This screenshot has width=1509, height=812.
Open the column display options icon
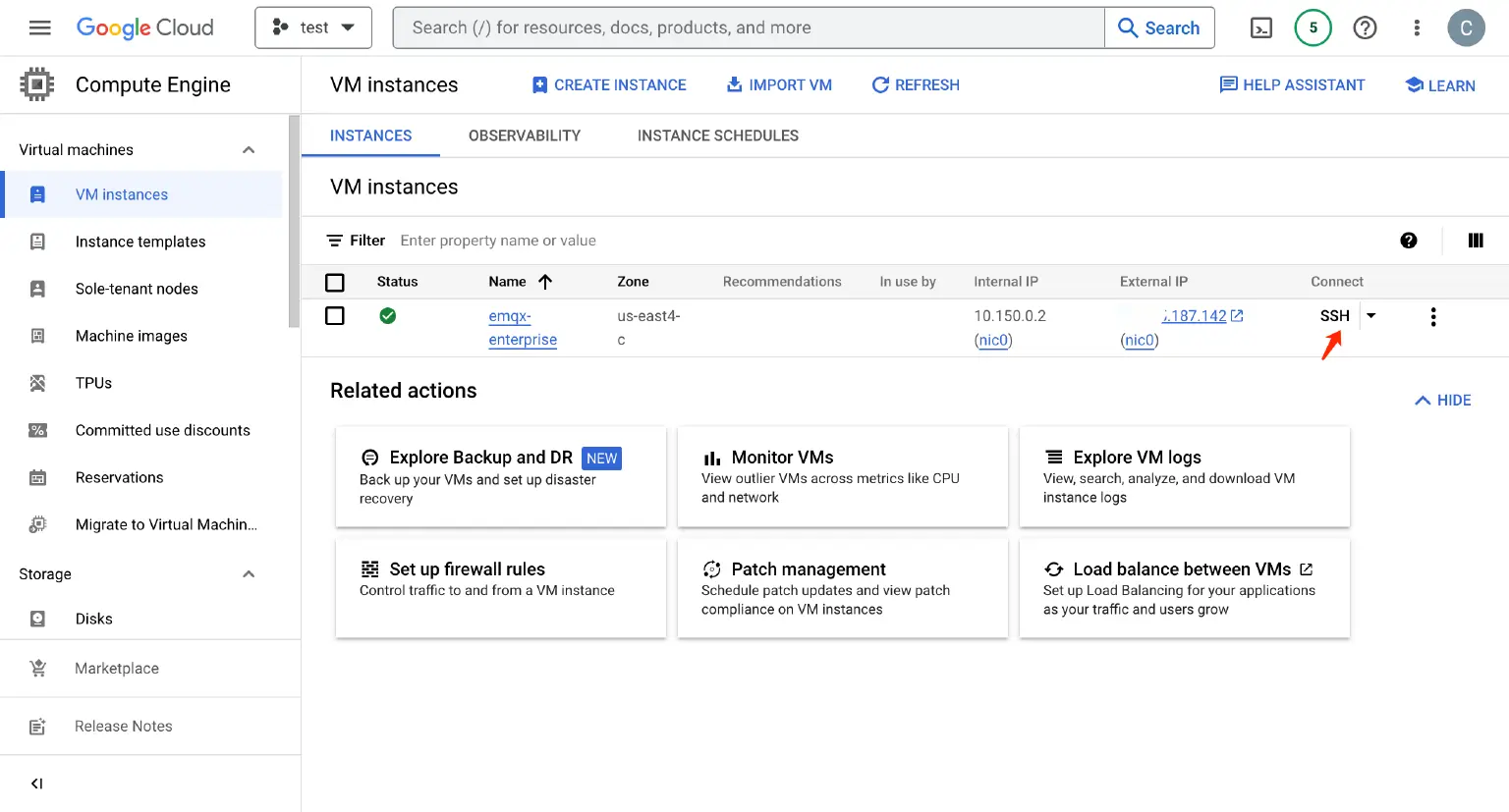1475,241
